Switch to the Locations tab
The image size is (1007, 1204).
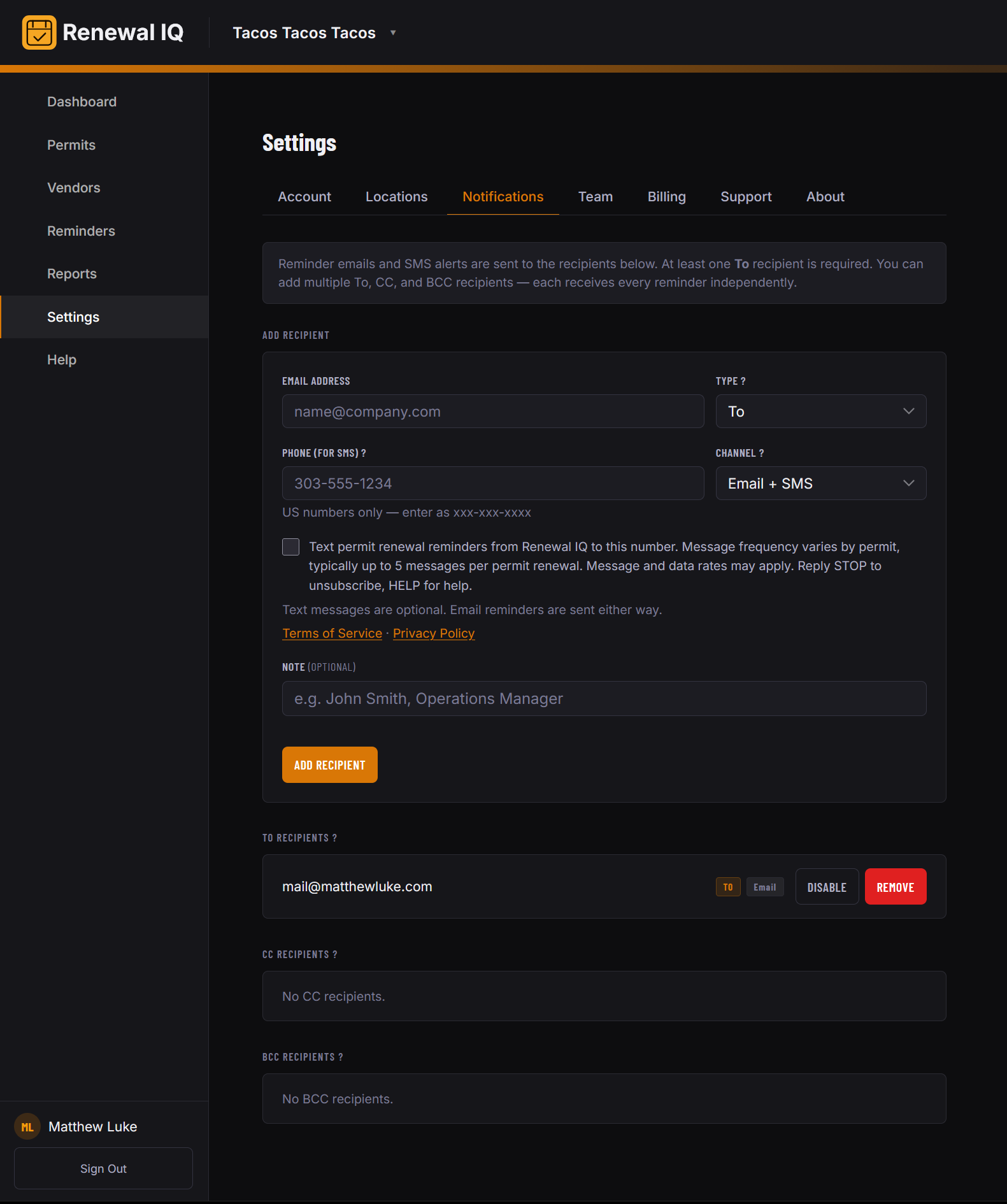point(396,197)
